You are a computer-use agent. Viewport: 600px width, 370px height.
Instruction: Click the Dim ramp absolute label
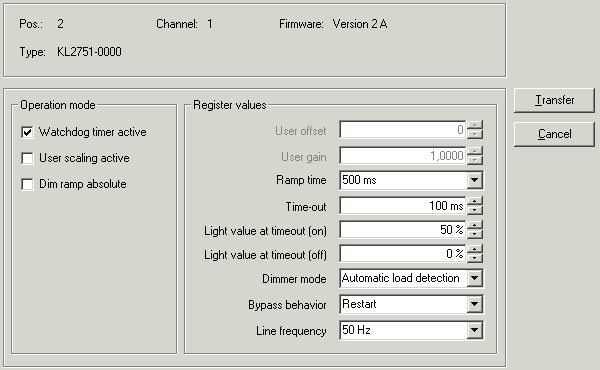click(x=83, y=184)
